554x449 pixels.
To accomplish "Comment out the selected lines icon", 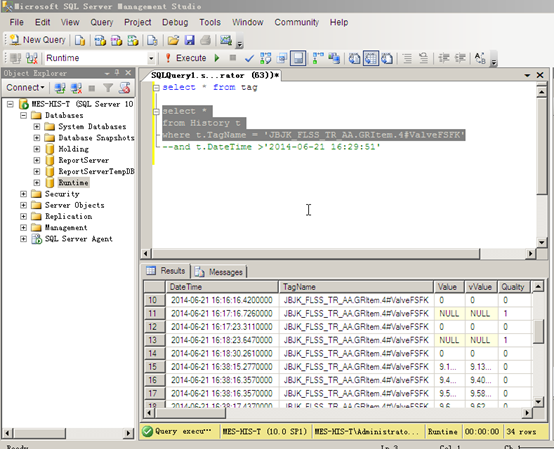I will click(407, 58).
